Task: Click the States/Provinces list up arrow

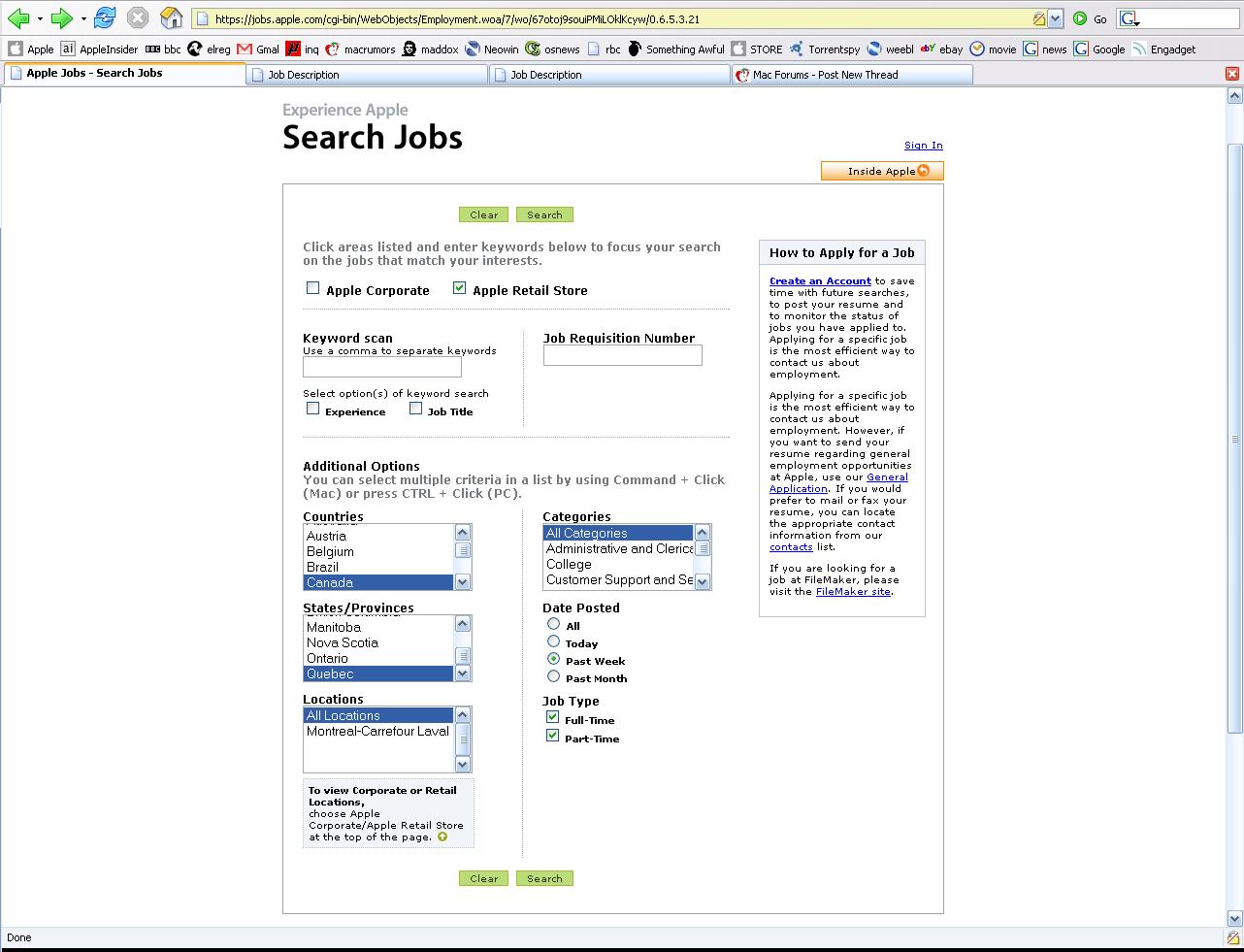Action: pyautogui.click(x=463, y=624)
